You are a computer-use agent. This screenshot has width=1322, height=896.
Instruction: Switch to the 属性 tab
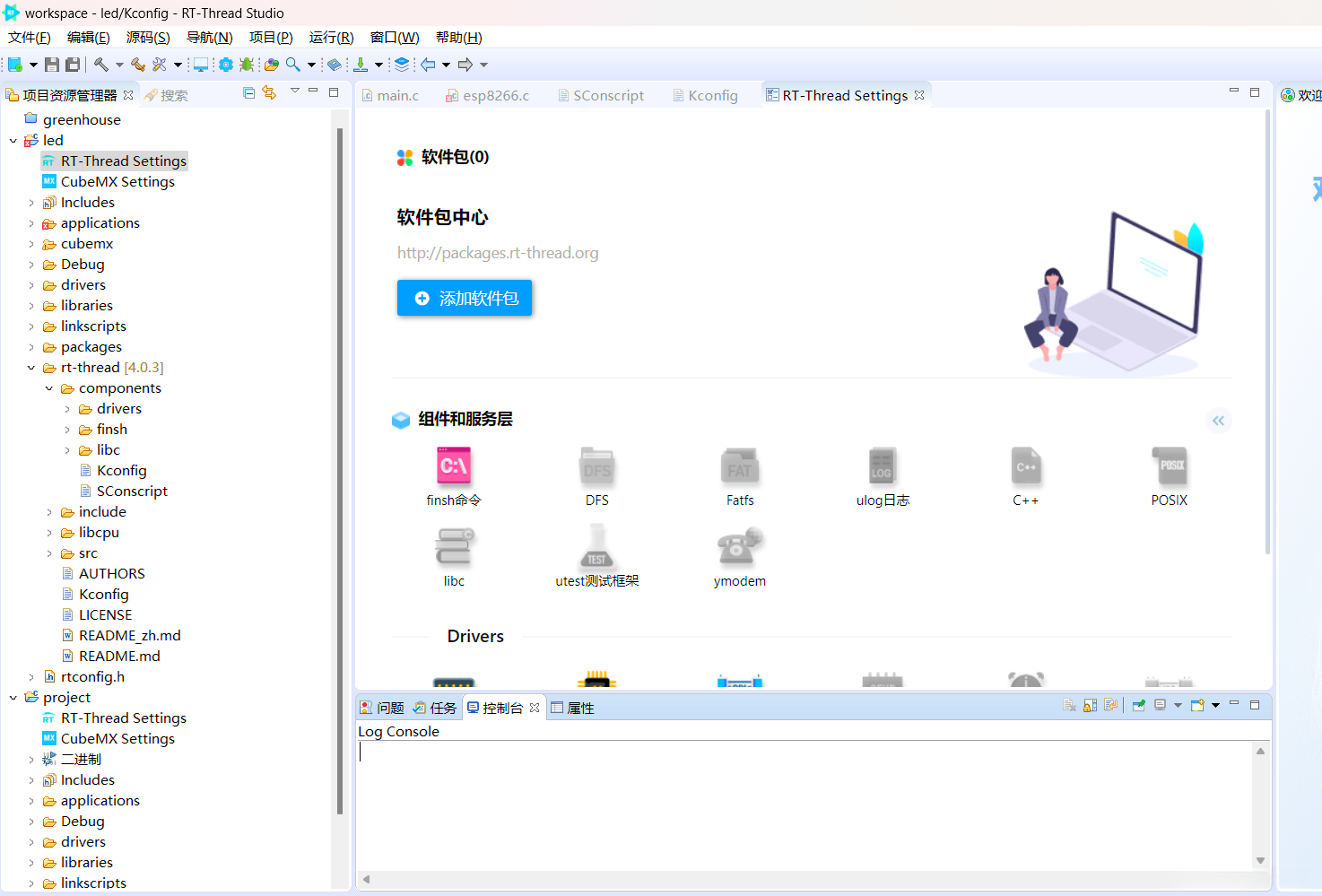[x=572, y=708]
